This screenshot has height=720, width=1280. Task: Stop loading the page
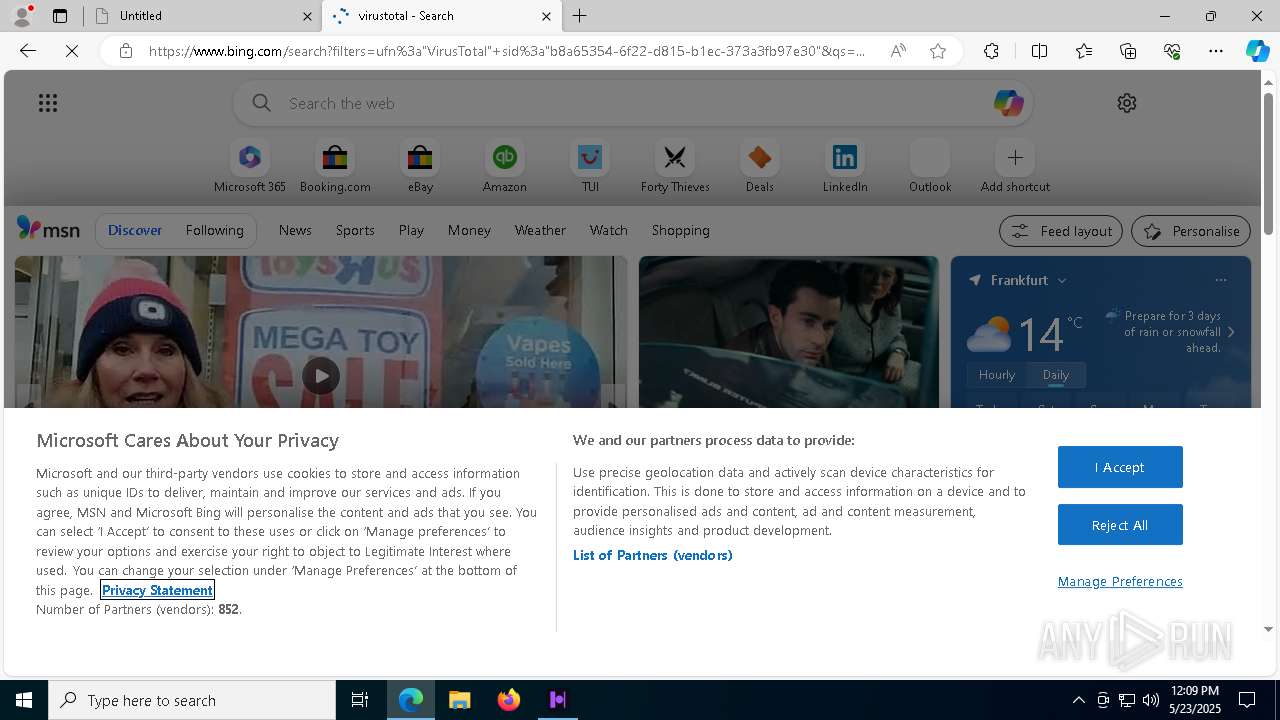(72, 51)
